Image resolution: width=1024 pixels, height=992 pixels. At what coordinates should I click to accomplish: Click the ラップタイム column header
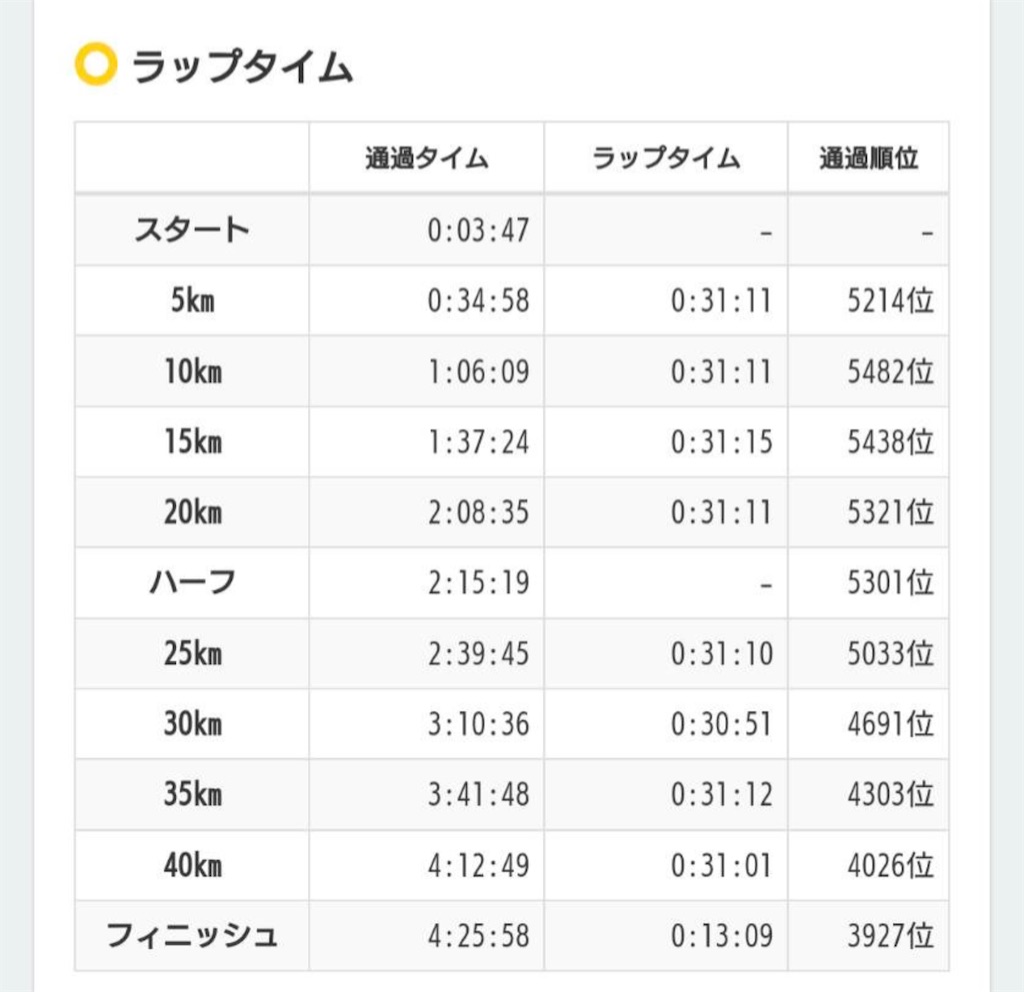click(x=665, y=157)
